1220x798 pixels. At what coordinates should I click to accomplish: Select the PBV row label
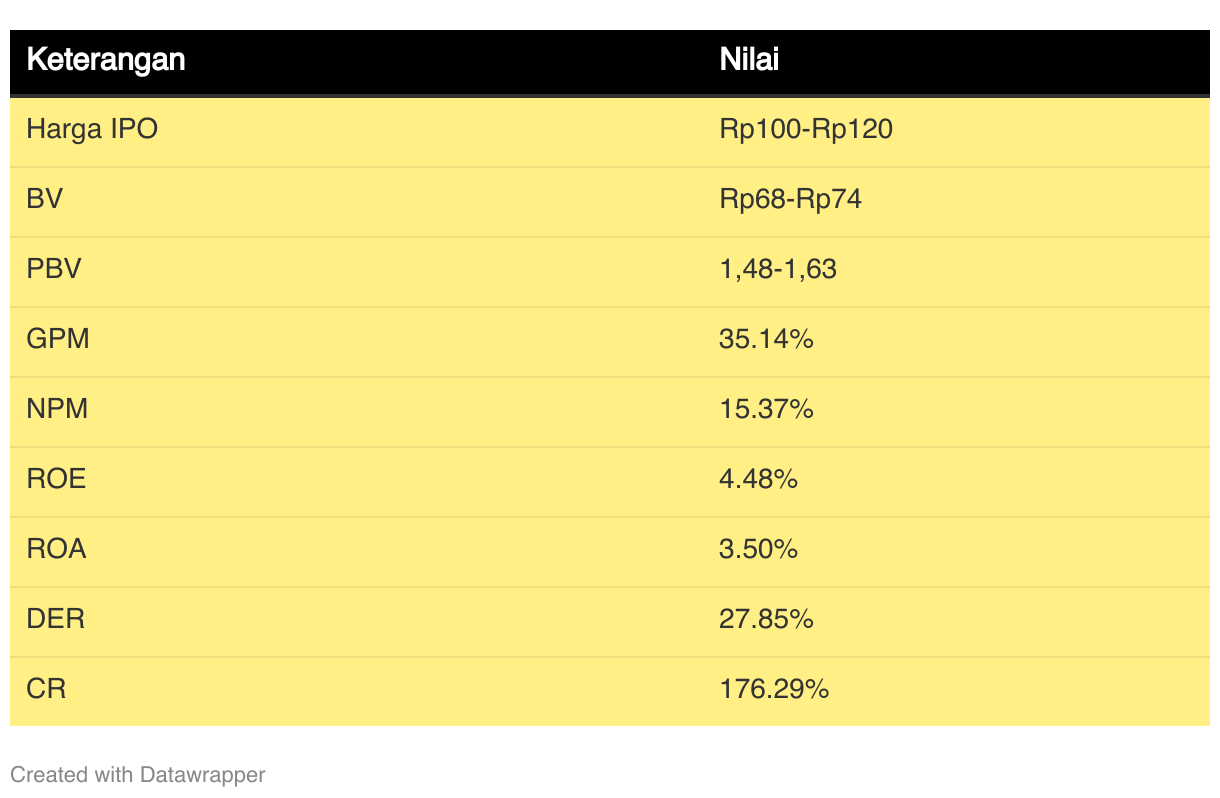pyautogui.click(x=53, y=269)
